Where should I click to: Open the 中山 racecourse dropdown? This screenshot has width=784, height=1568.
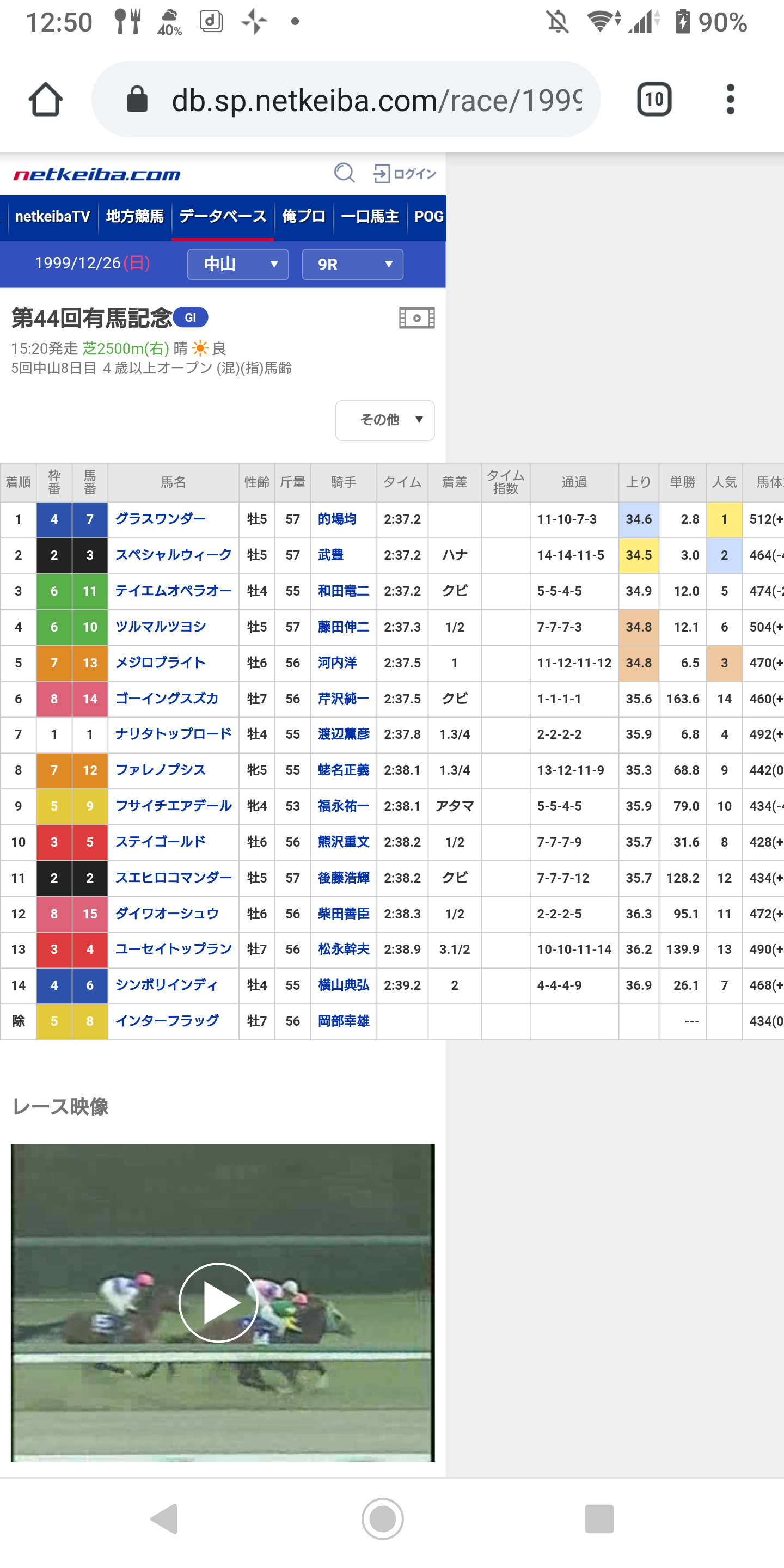[x=238, y=264]
